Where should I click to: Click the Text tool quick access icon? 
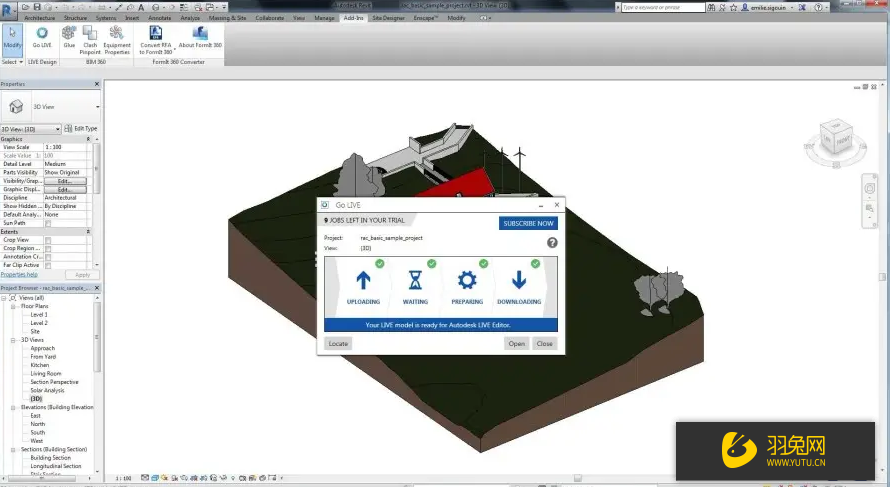click(x=141, y=7)
